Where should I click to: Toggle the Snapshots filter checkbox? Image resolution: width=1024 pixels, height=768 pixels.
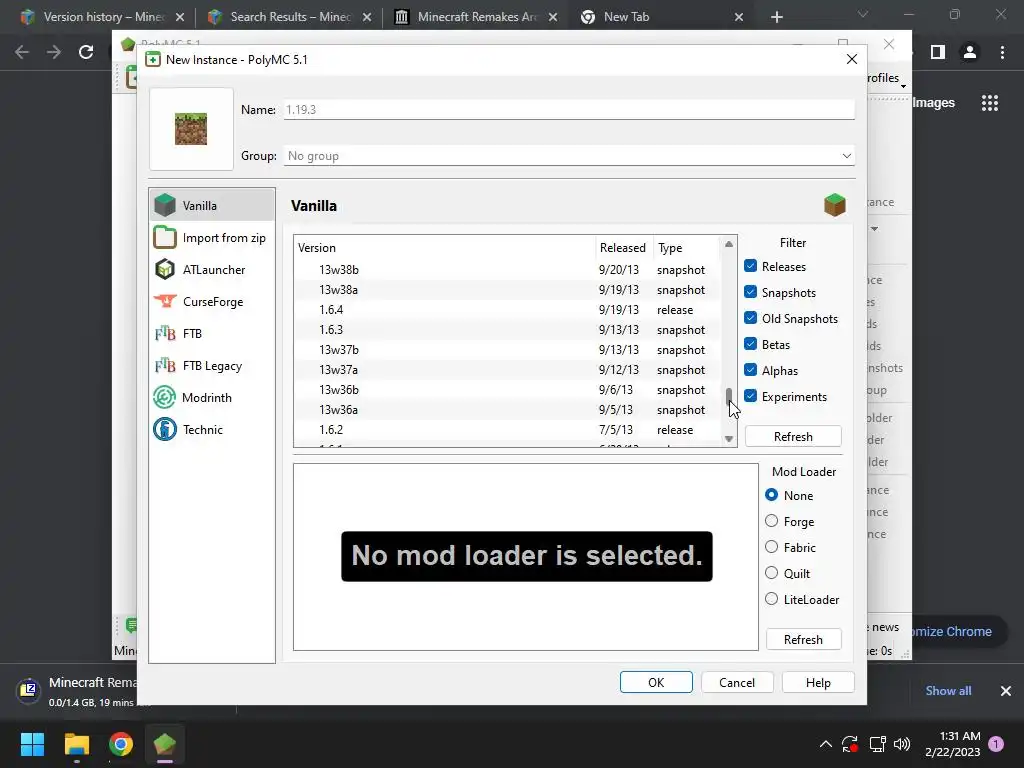(750, 292)
